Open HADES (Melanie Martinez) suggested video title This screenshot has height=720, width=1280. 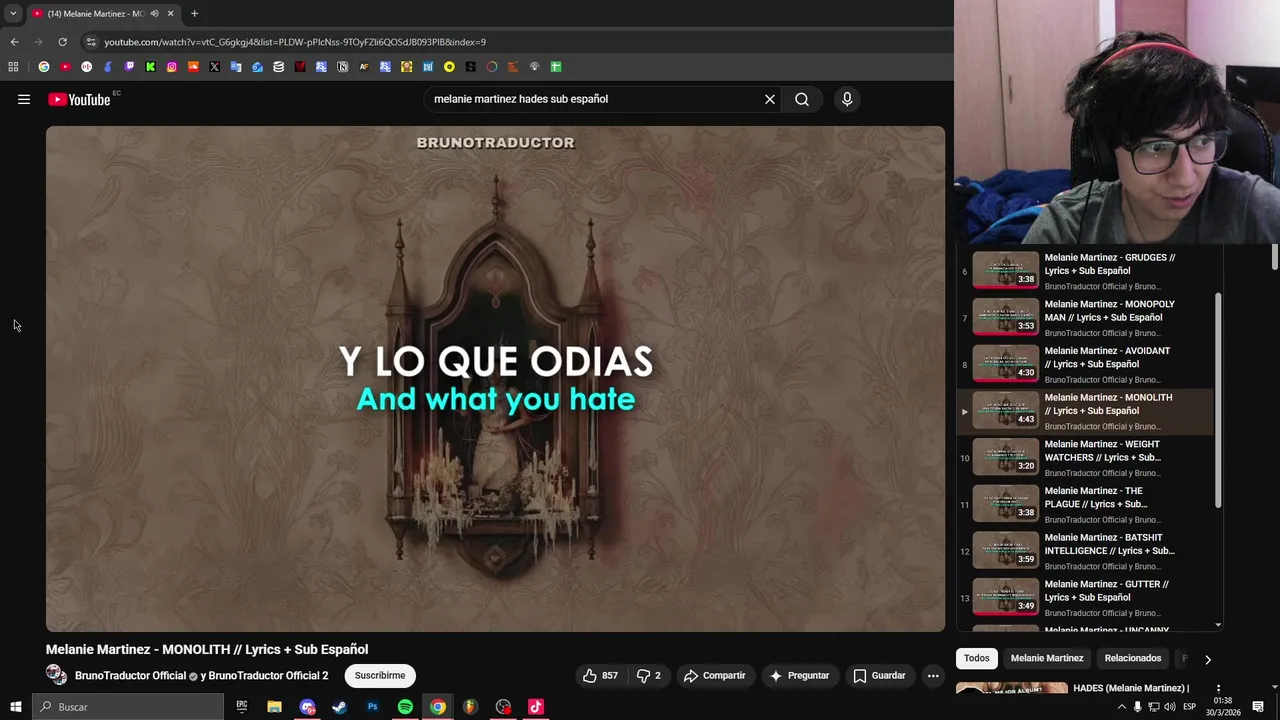pyautogui.click(x=1131, y=688)
